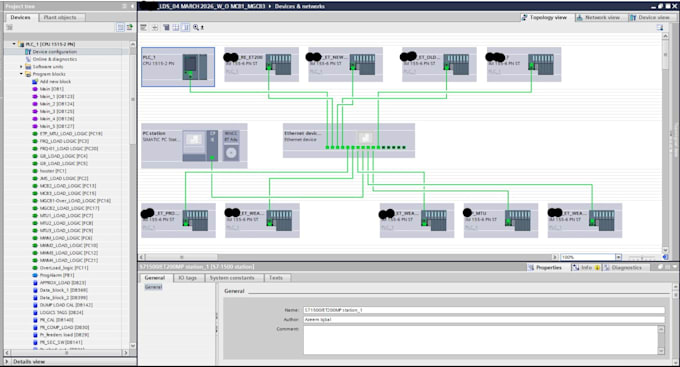Click the zoom selection toolbar icon
The width and height of the screenshot is (680, 367).
pos(196,27)
